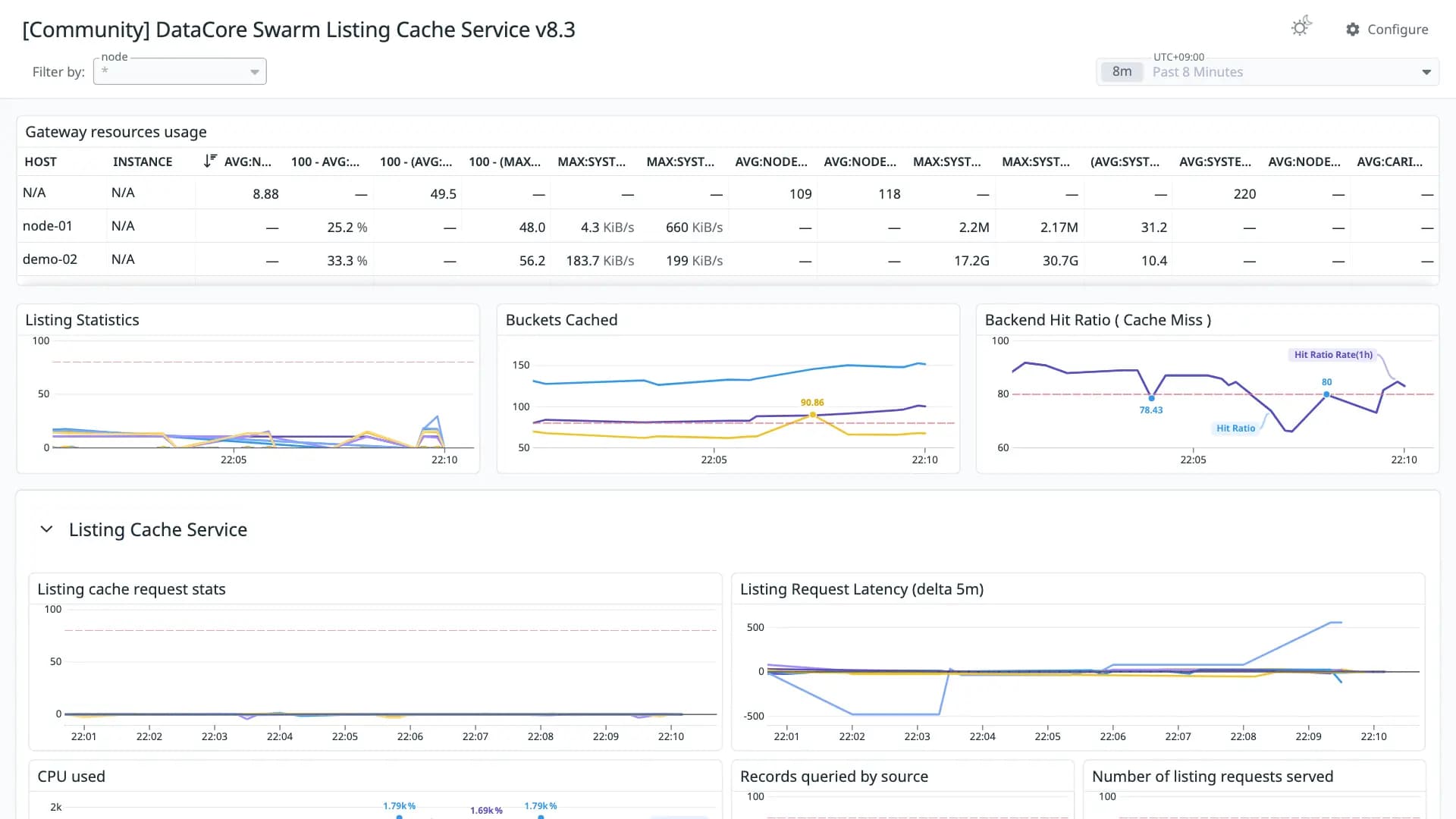
Task: Click the dashboard title text
Action: (299, 30)
